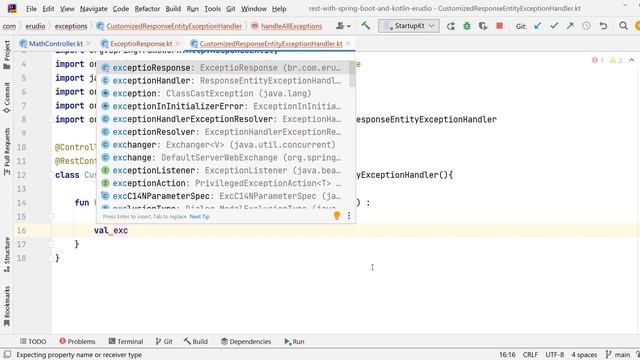Select exceptionInInitializerError suggestion
Screen dimensions: 640x360
click(x=223, y=106)
